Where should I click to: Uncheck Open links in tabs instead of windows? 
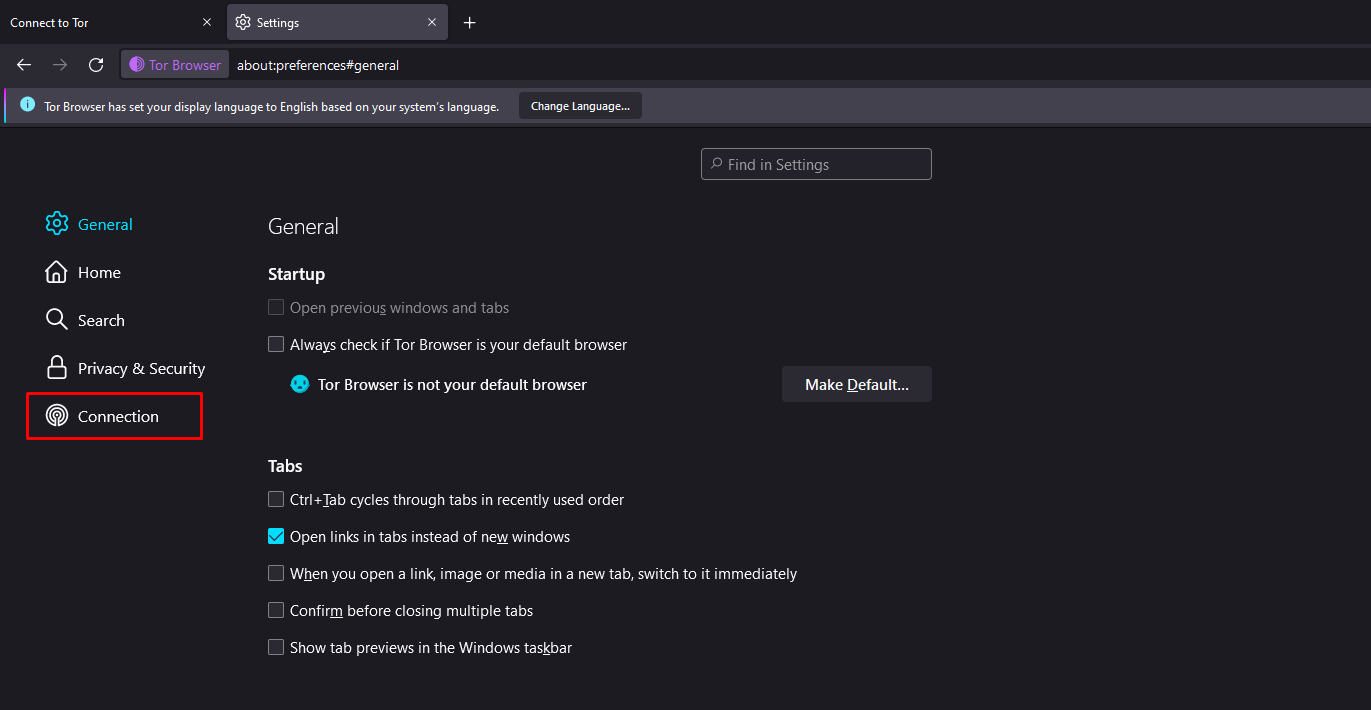[276, 536]
